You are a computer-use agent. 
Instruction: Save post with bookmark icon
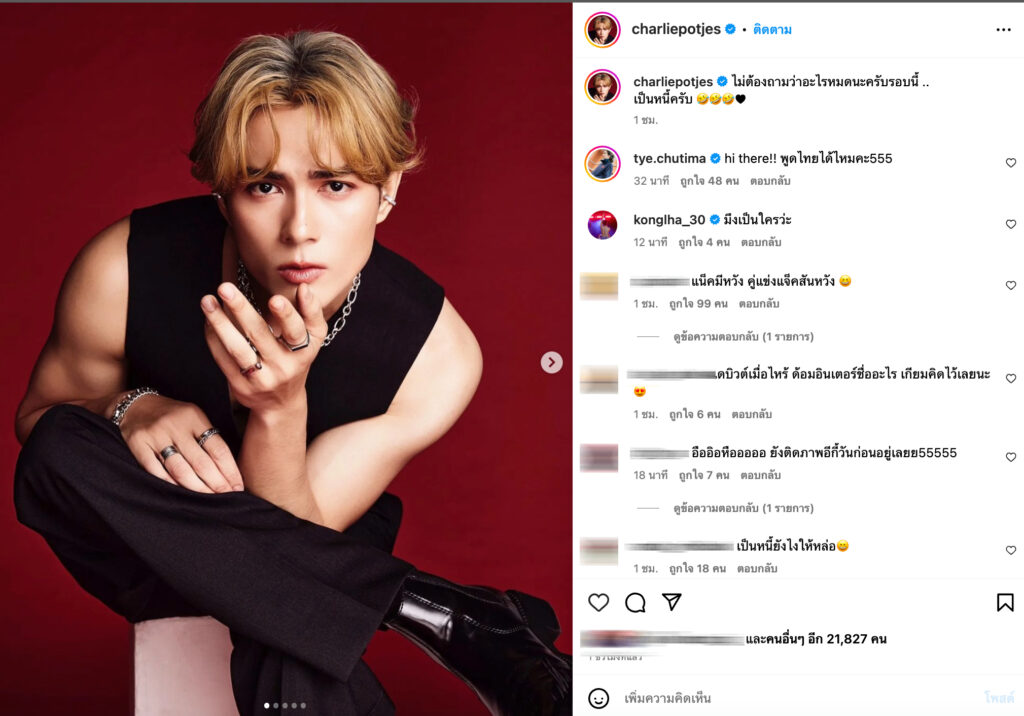[x=1005, y=602]
